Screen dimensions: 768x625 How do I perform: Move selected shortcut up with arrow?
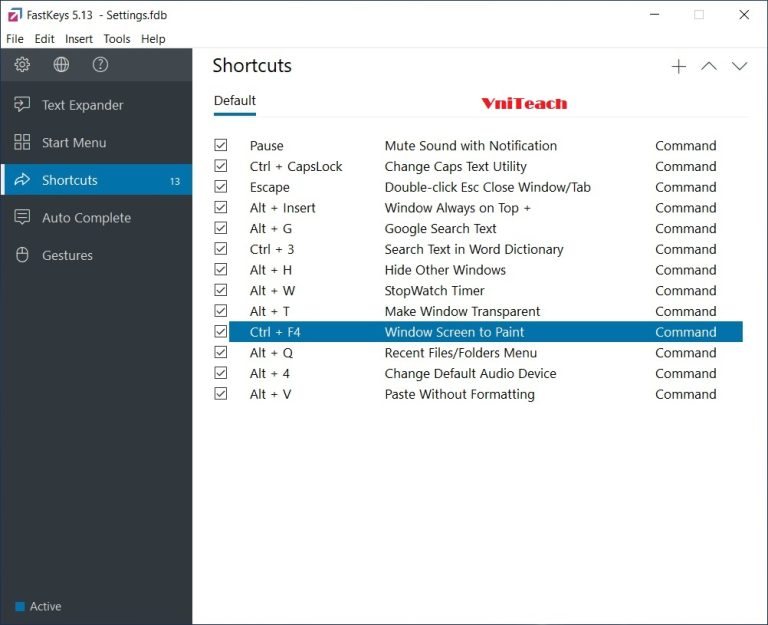709,67
